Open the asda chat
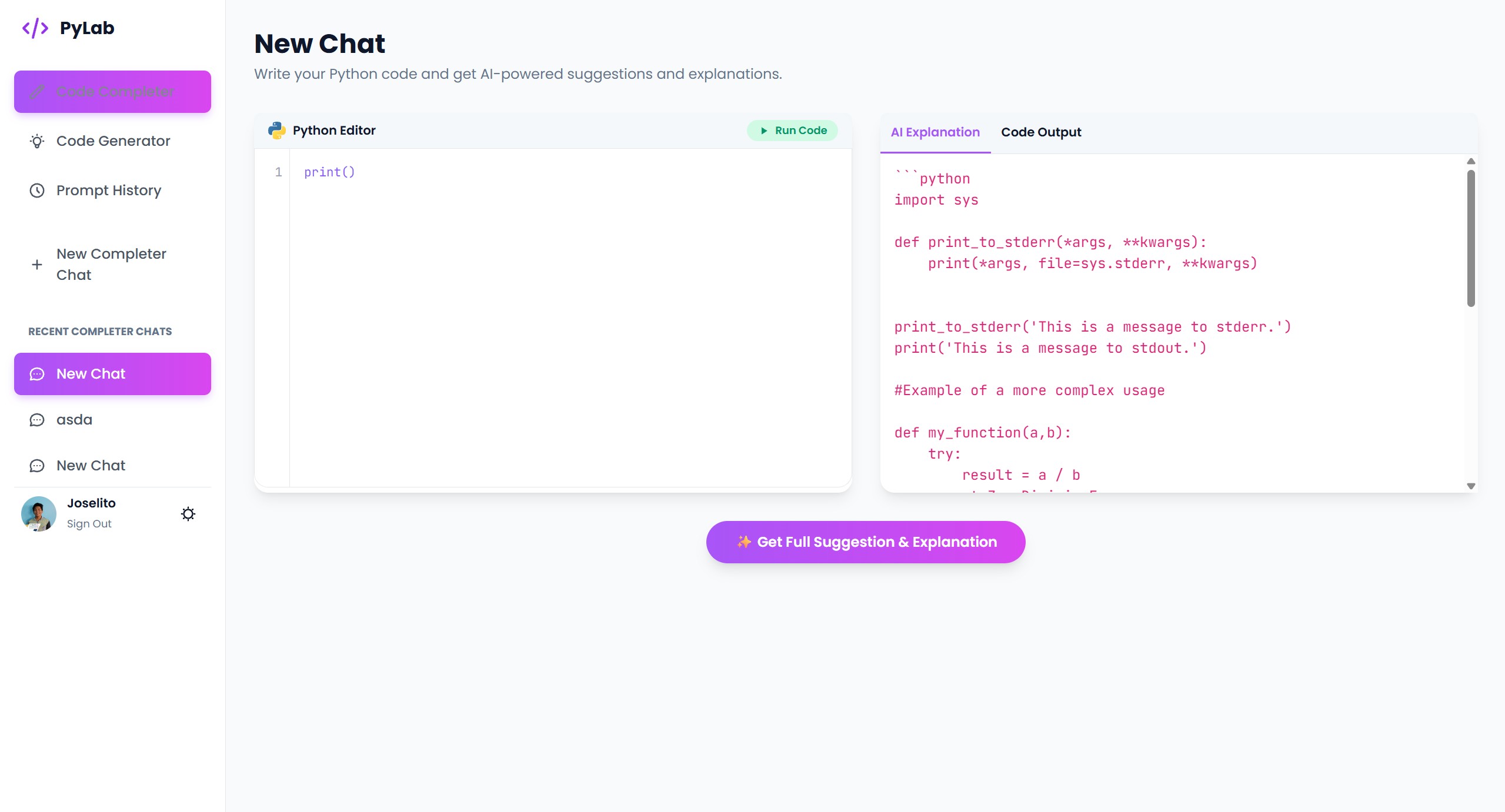Image resolution: width=1505 pixels, height=812 pixels. (112, 420)
